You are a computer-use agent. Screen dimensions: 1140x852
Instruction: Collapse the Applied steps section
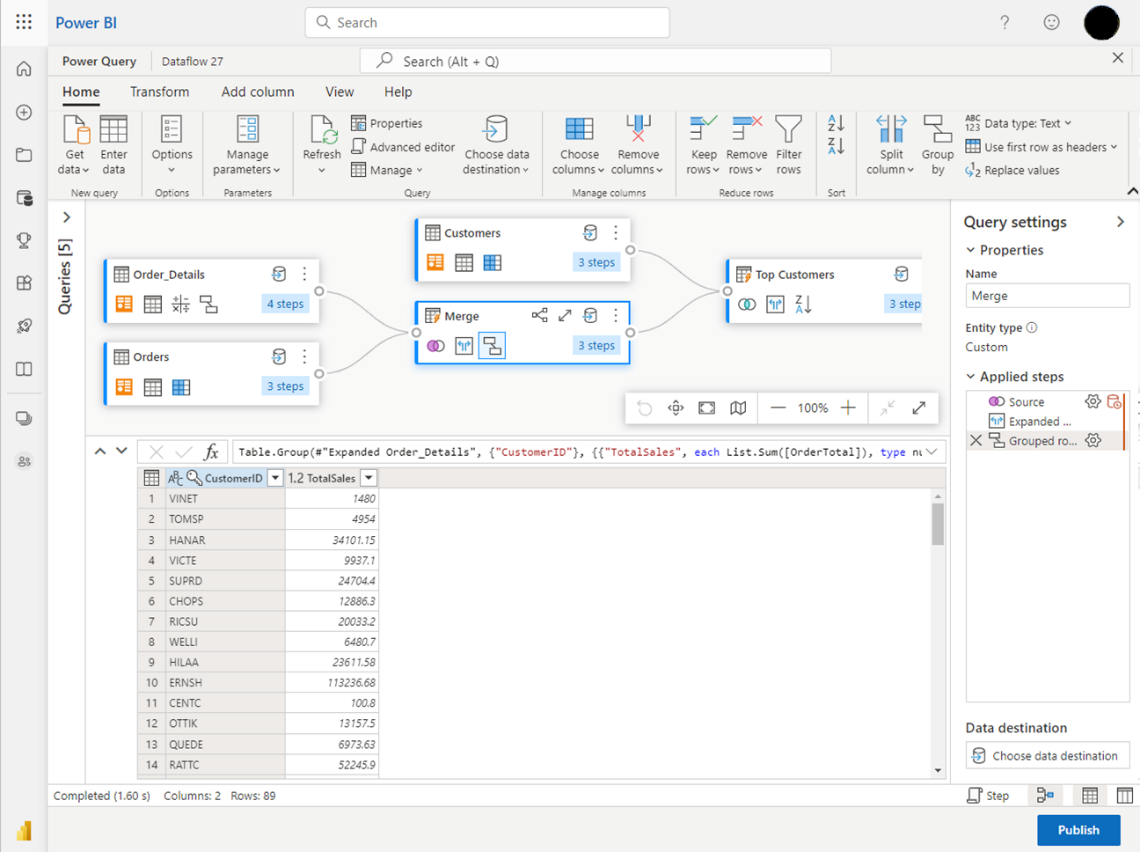click(971, 376)
